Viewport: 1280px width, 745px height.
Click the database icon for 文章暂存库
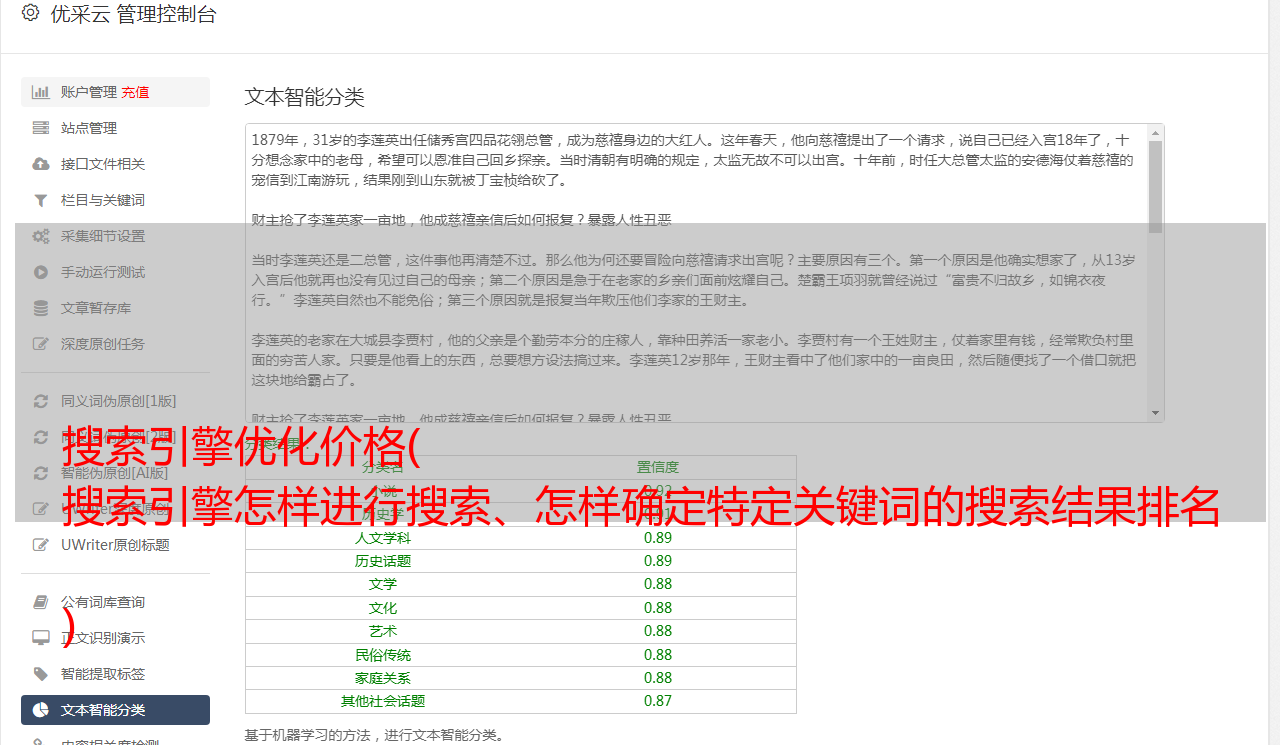(x=41, y=308)
